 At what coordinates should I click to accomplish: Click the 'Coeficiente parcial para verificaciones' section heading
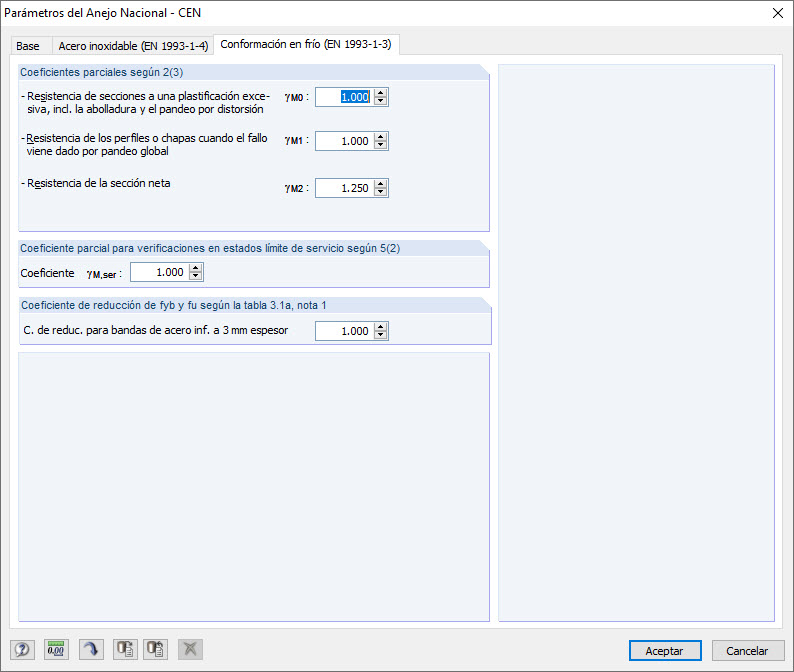point(210,249)
